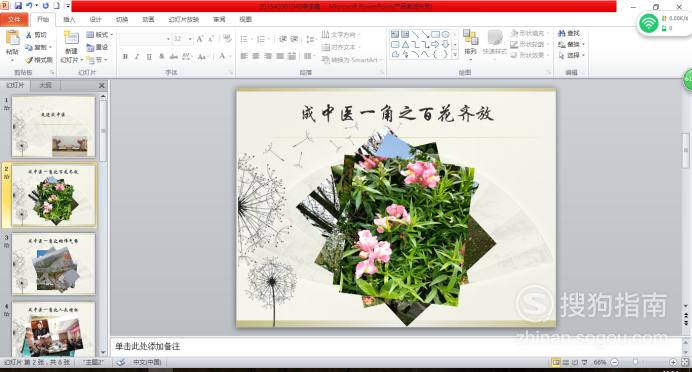Activate the Format Painter brush
The height and width of the screenshot is (372, 692).
(x=29, y=60)
